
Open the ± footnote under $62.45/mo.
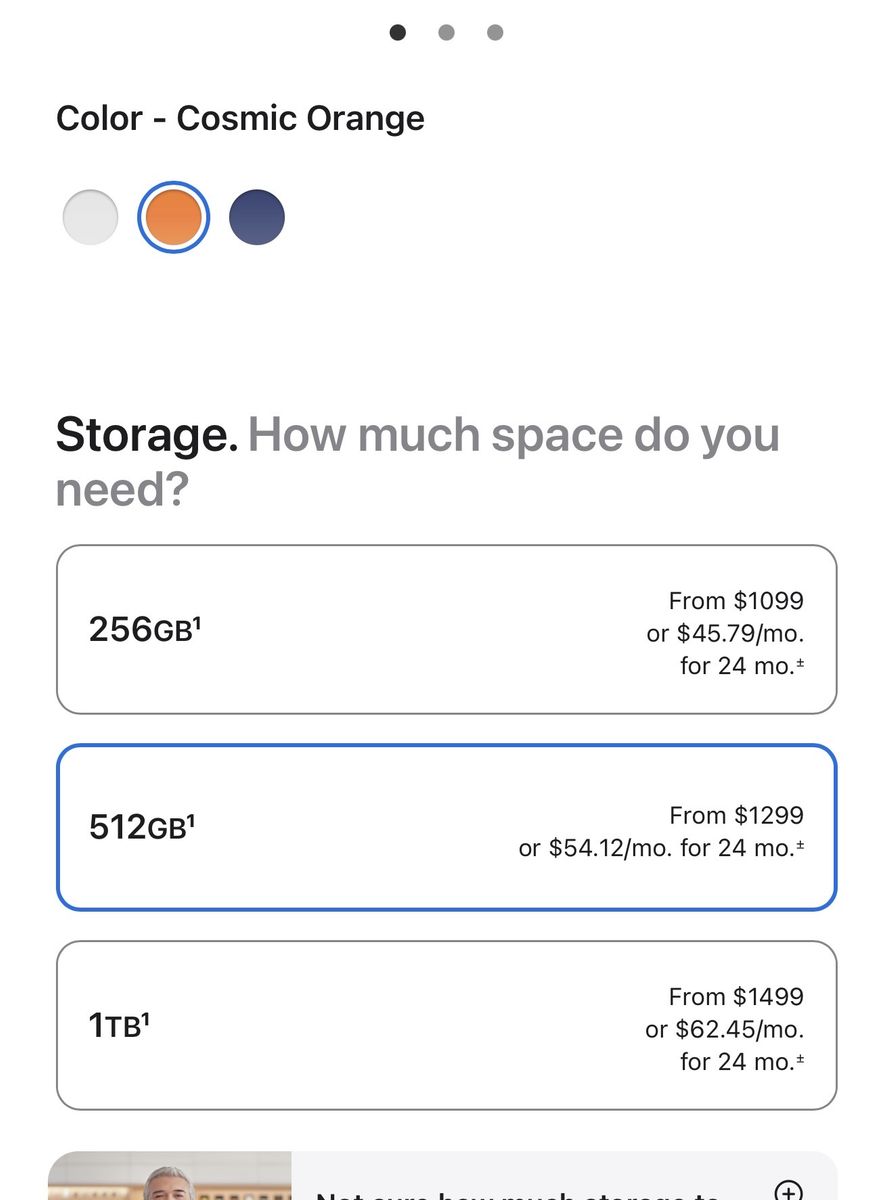pyautogui.click(x=799, y=1058)
